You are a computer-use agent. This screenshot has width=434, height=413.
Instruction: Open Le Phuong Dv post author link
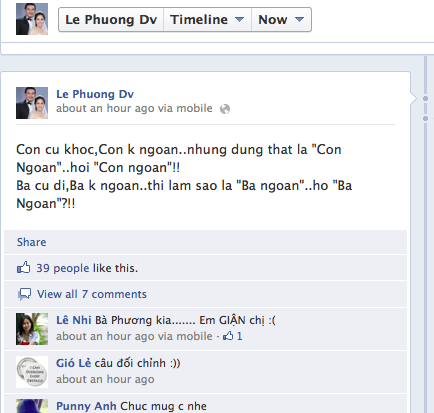(95, 94)
